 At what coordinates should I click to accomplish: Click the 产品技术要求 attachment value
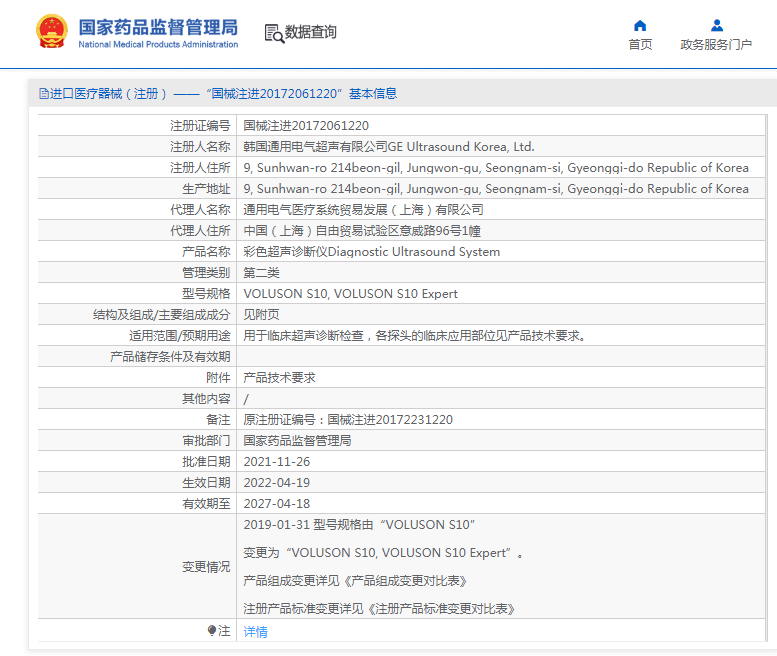tap(280, 378)
